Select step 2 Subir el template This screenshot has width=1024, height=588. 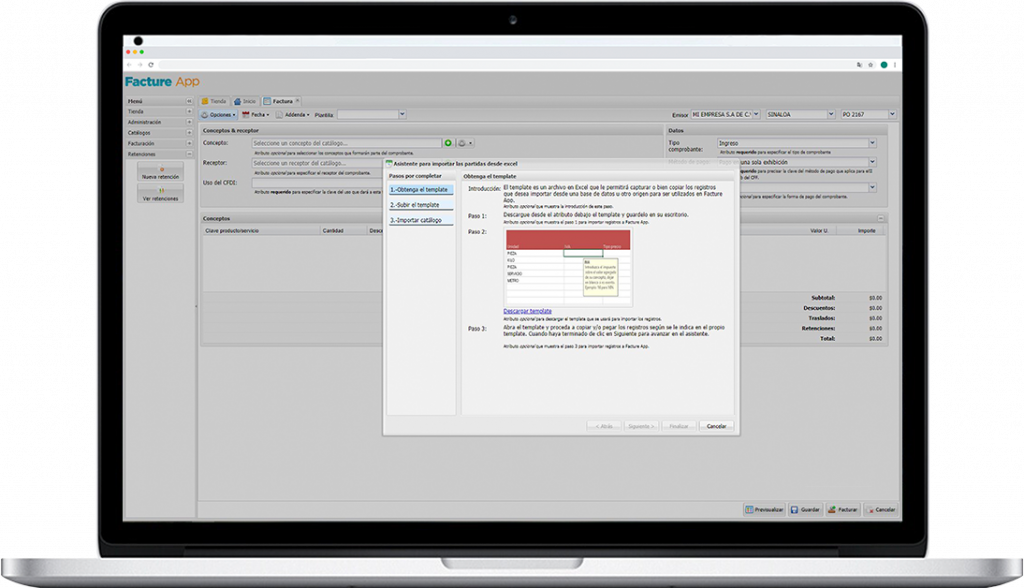tap(420, 204)
